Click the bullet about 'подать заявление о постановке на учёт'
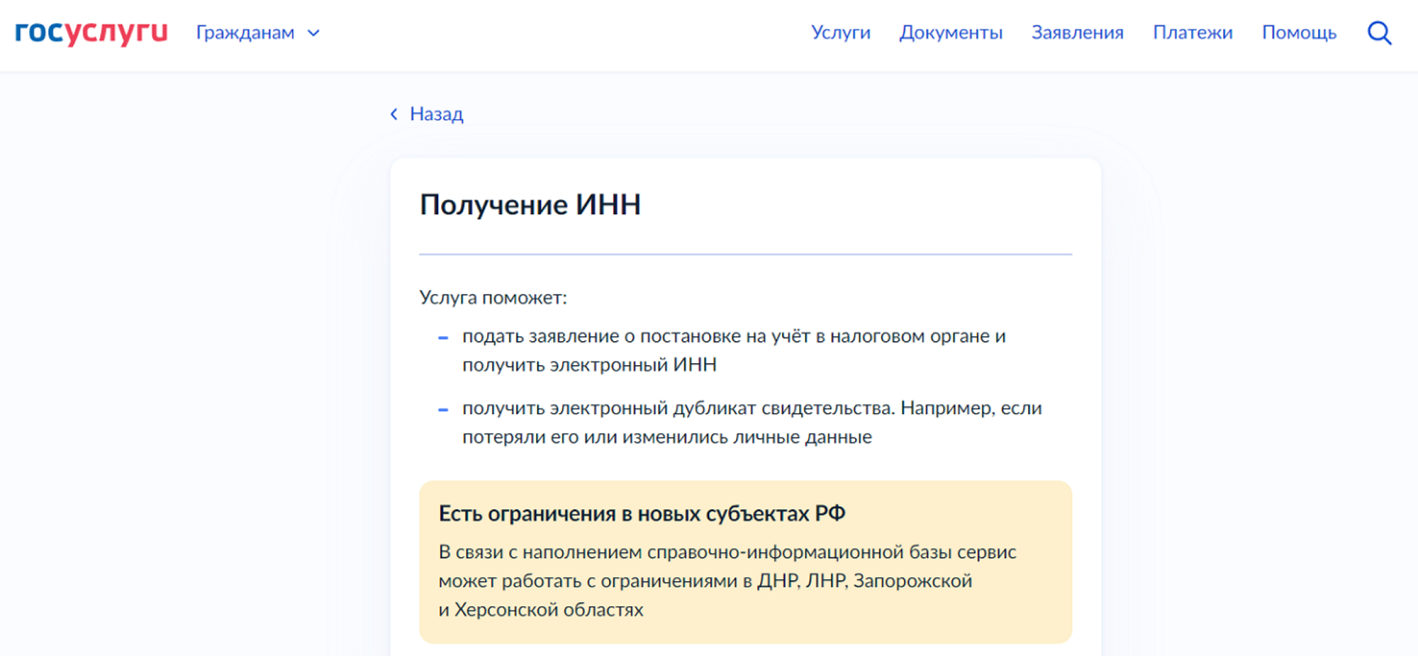1418x656 pixels. [x=734, y=351]
